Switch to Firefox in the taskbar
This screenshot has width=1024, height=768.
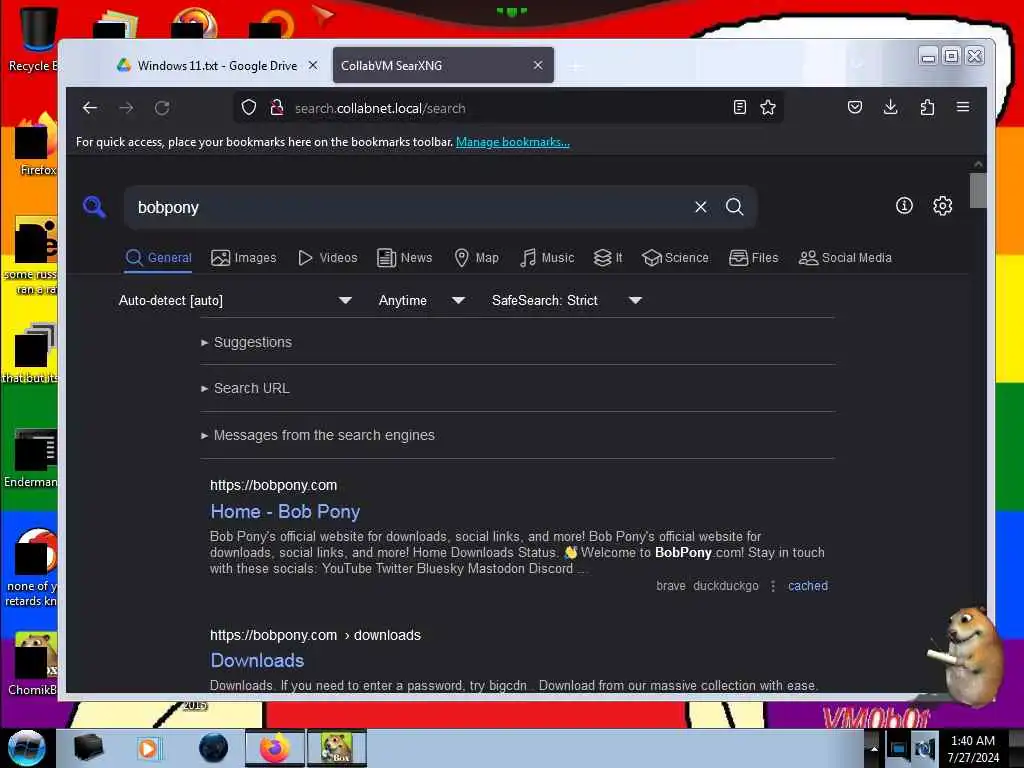(x=274, y=748)
